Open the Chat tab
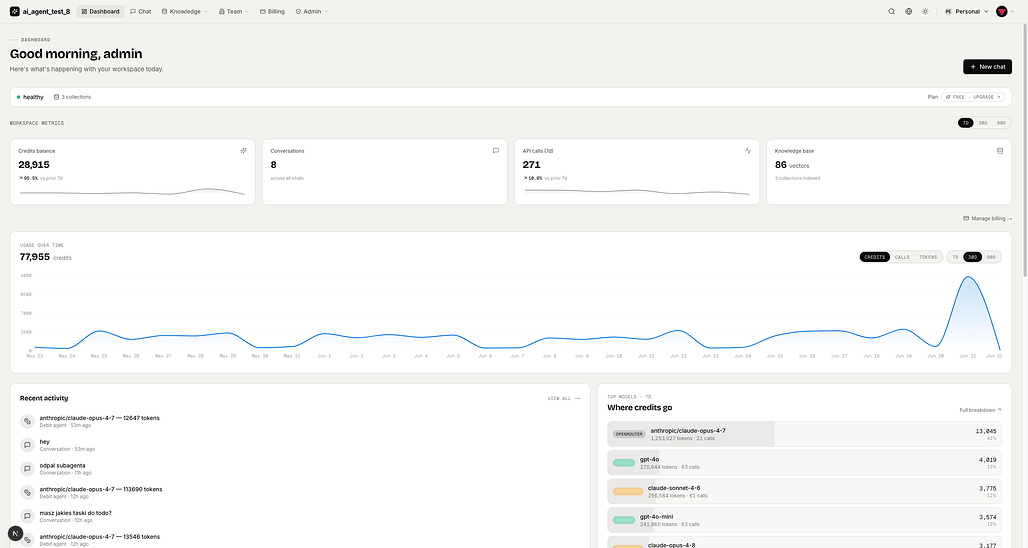The height and width of the screenshot is (548, 1028). click(140, 11)
